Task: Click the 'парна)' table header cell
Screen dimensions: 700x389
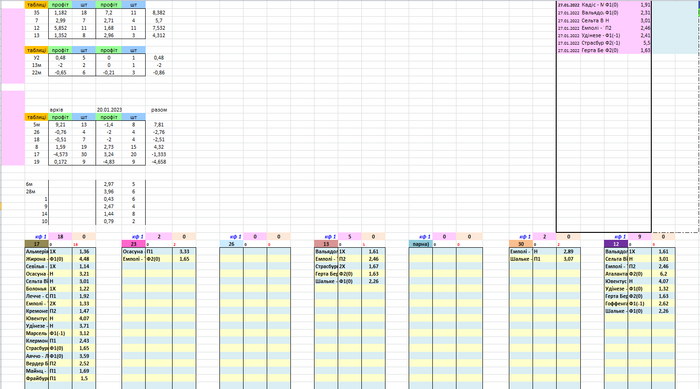Action: [421, 244]
